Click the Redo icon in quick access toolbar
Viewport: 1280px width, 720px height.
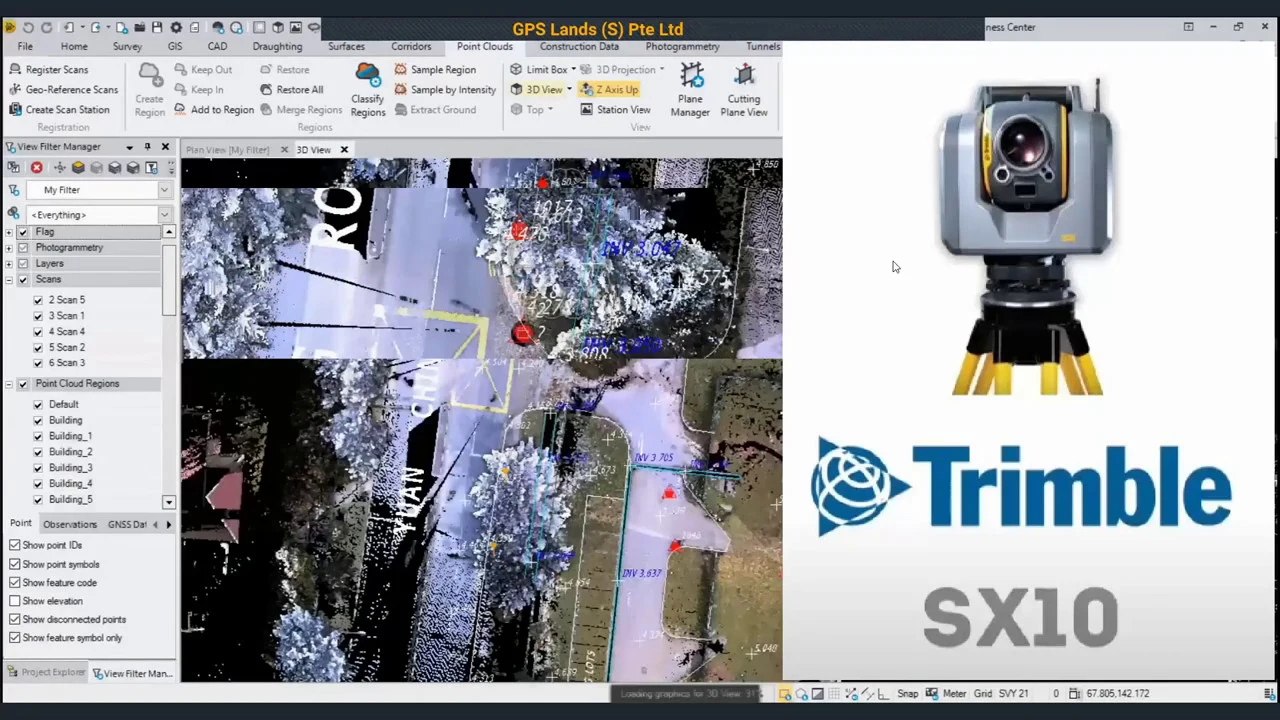(47, 28)
